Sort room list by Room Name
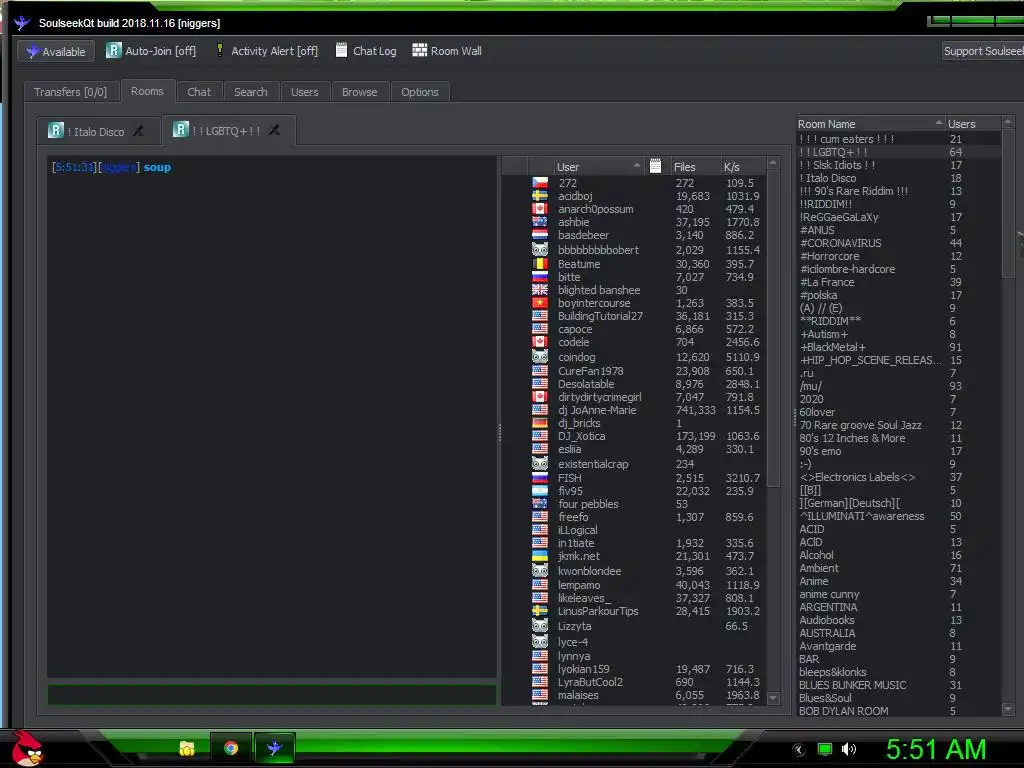Screen dimensions: 1024x768 pos(870,123)
